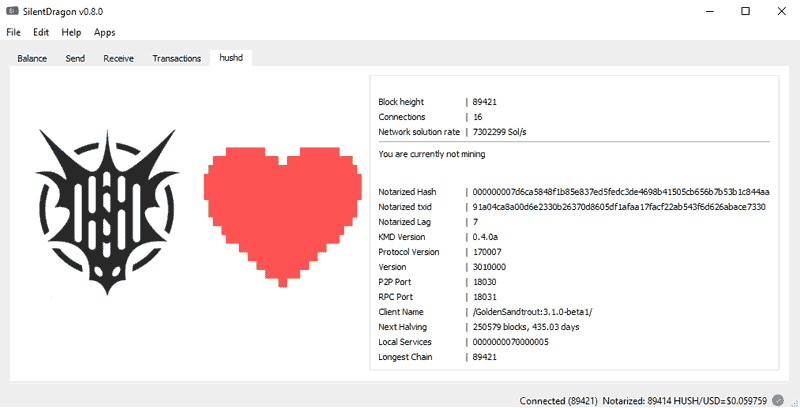
Task: Select the hushd tab
Action: click(x=231, y=58)
